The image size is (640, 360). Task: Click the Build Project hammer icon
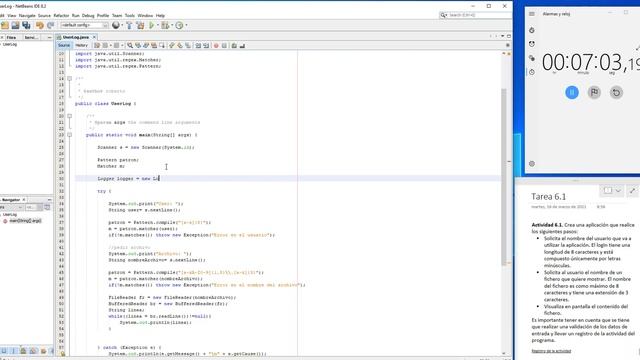tap(129, 25)
